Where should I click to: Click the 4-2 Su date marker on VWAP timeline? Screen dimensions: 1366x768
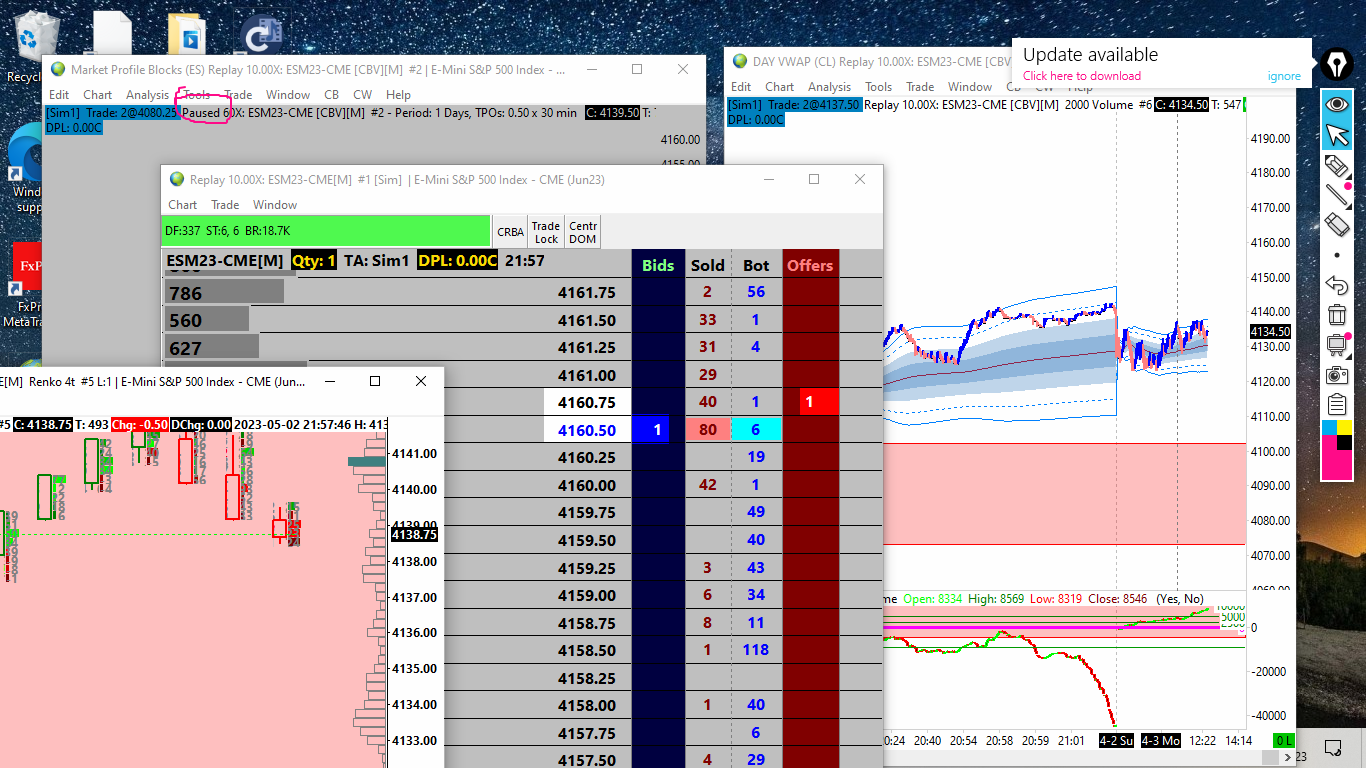1115,741
